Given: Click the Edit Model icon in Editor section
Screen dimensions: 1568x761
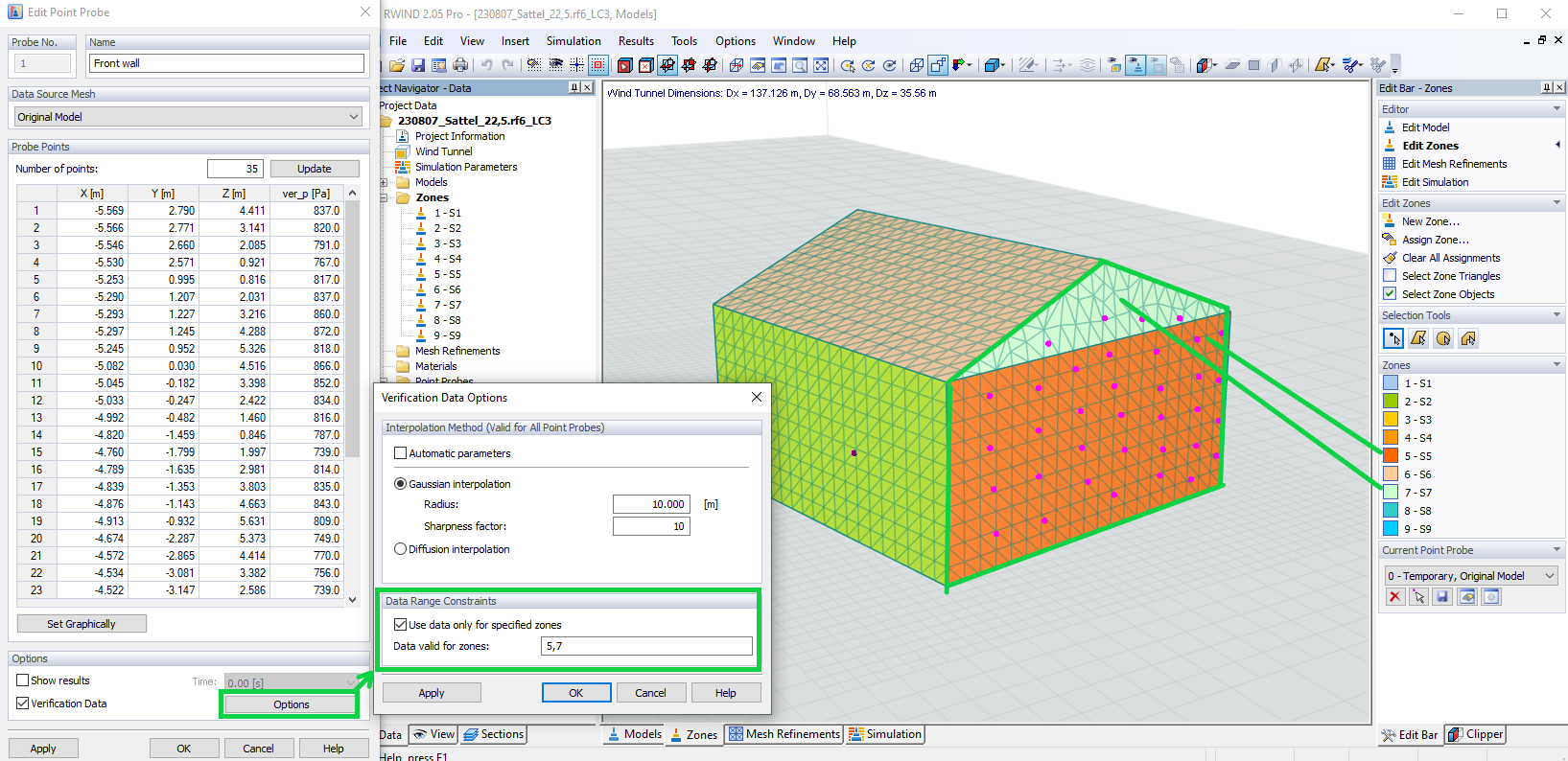Looking at the screenshot, I should pos(1390,127).
